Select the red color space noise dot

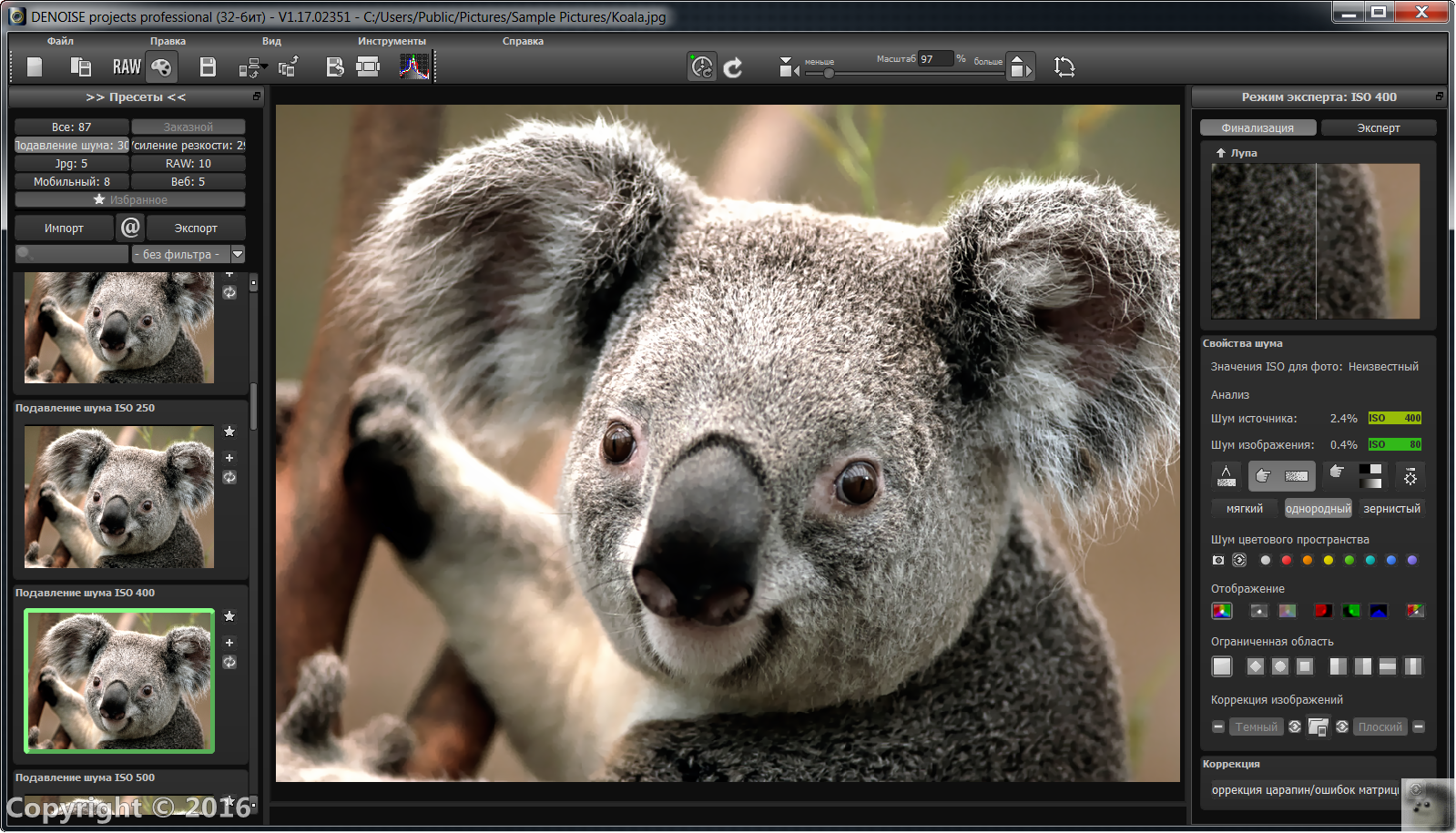click(1286, 560)
